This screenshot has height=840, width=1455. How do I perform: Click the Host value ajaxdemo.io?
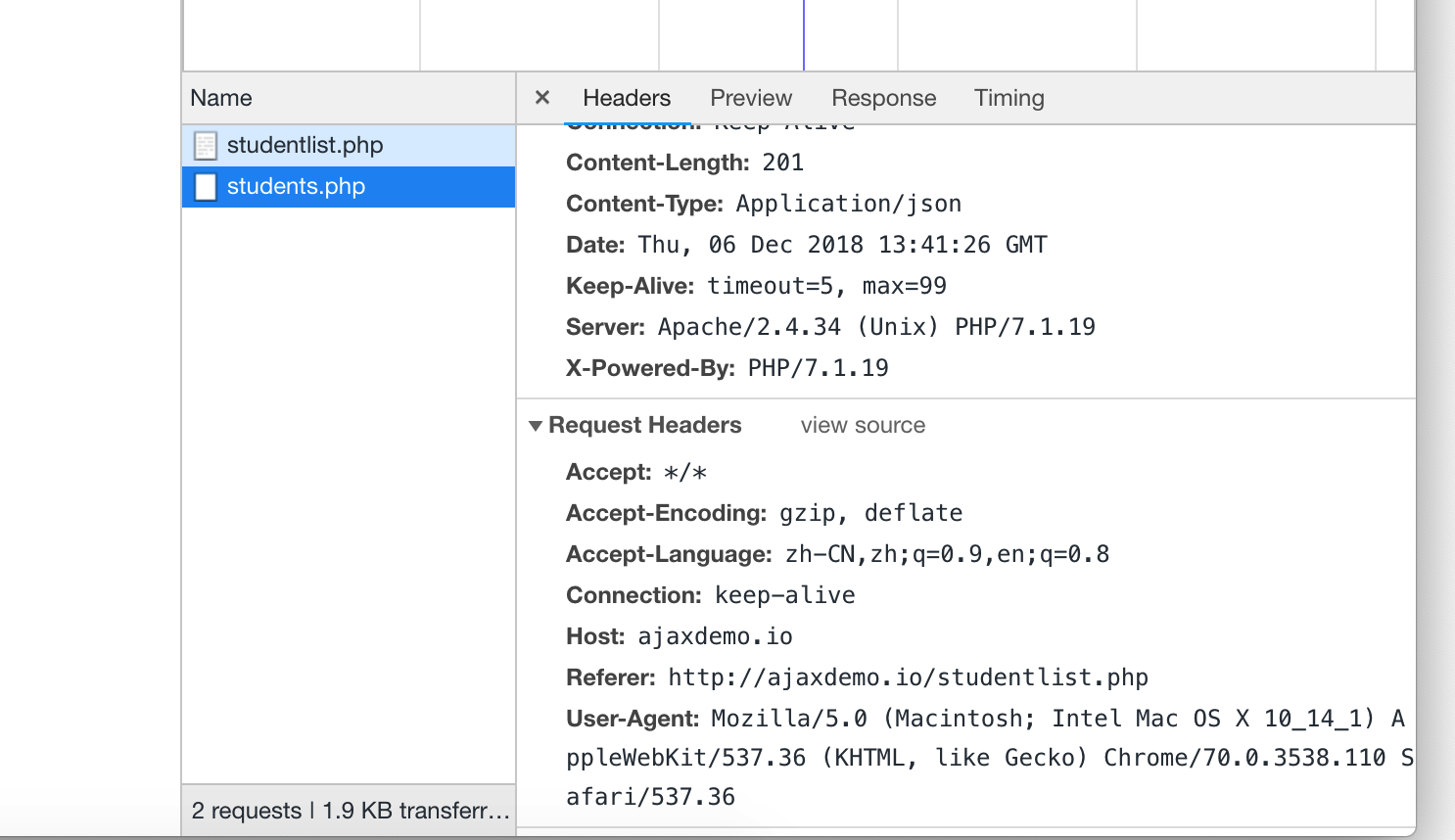[715, 636]
